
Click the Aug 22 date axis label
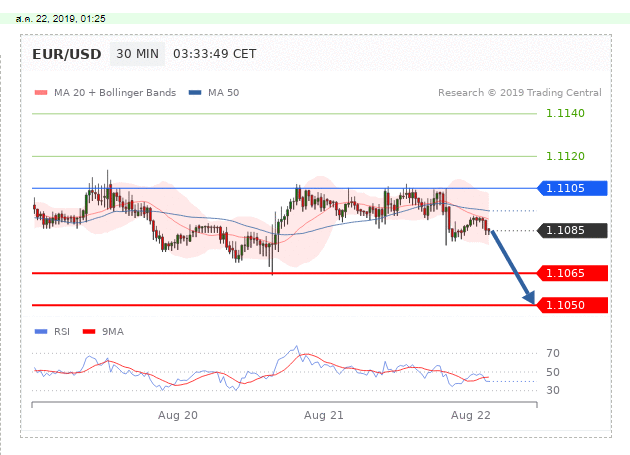pyautogui.click(x=471, y=415)
